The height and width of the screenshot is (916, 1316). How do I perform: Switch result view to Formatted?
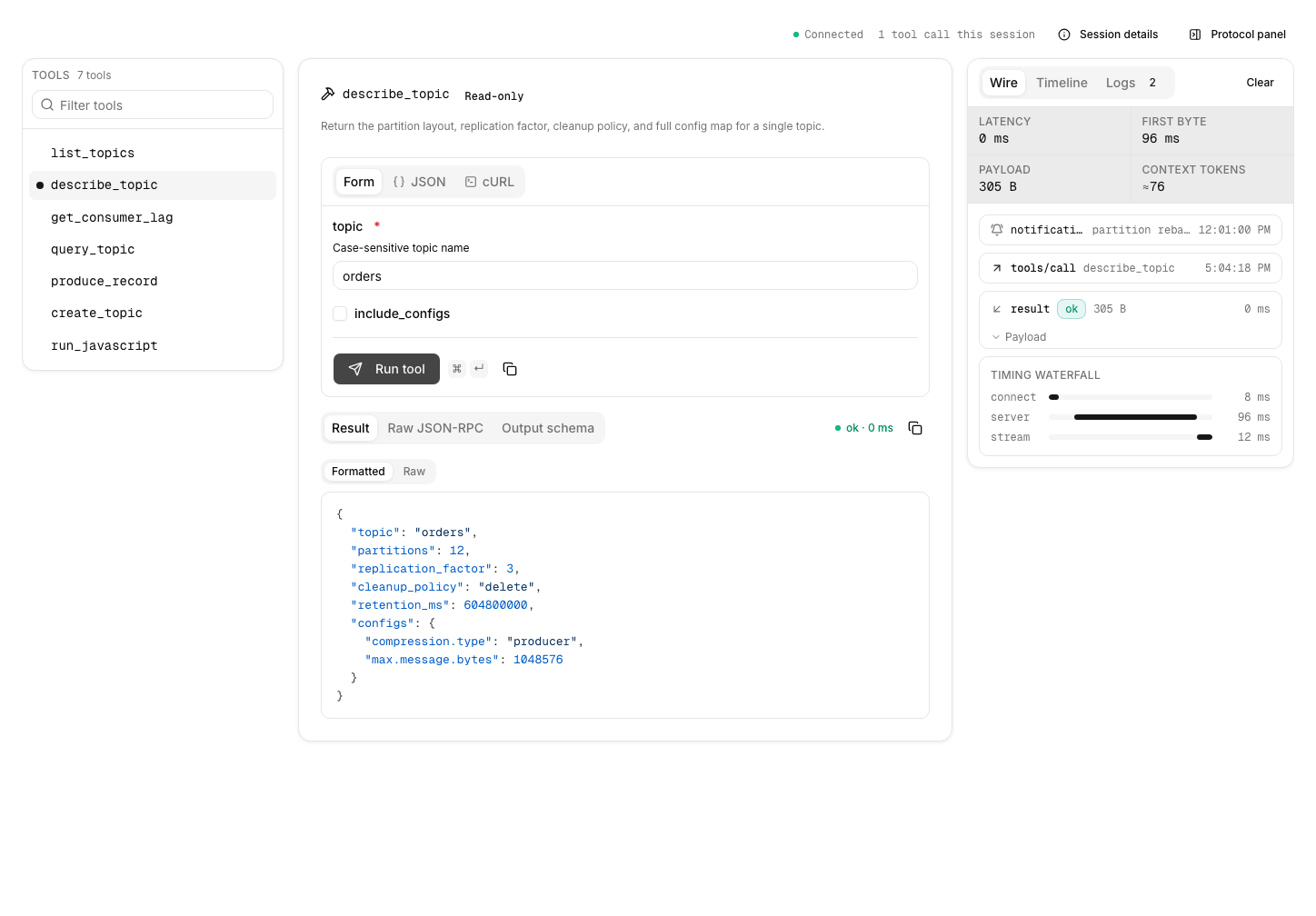coord(358,472)
